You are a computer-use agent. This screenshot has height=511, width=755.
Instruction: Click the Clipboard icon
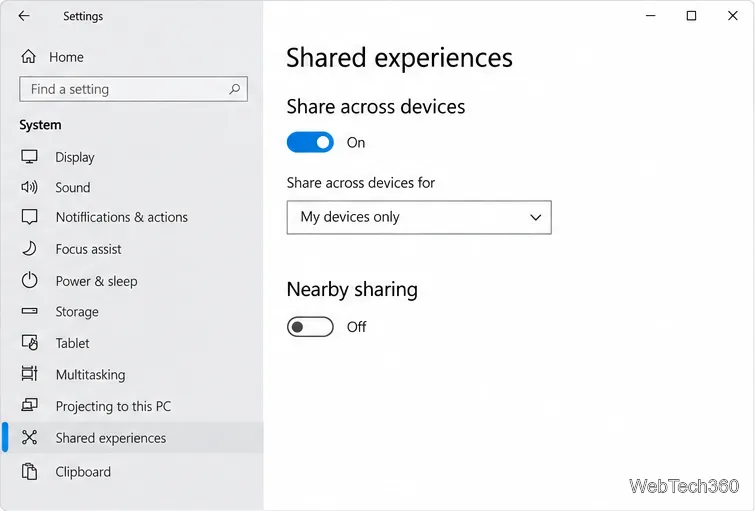(x=29, y=472)
